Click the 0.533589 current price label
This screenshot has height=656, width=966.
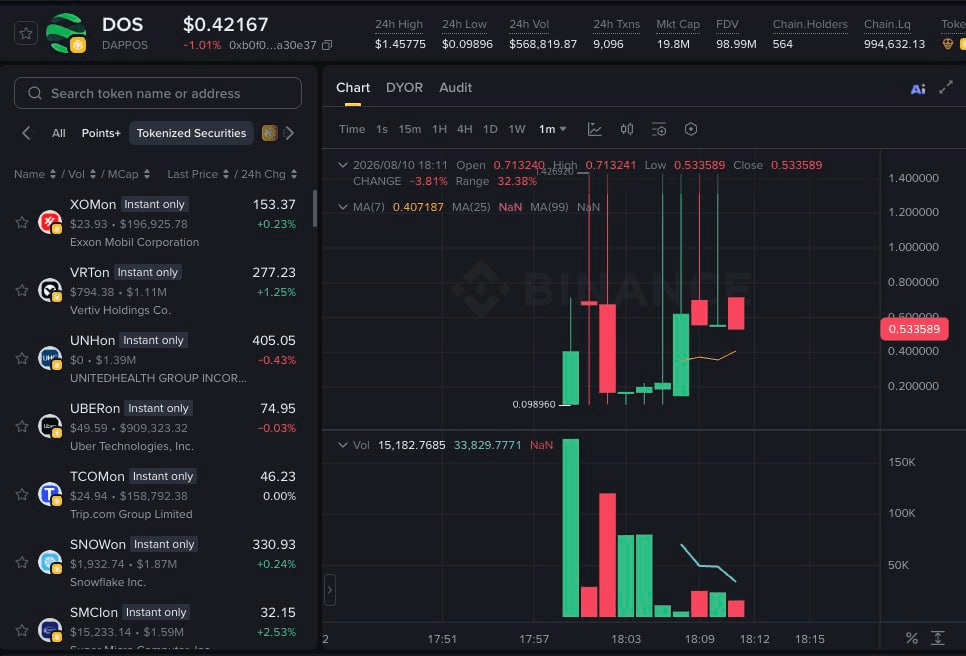pos(914,329)
